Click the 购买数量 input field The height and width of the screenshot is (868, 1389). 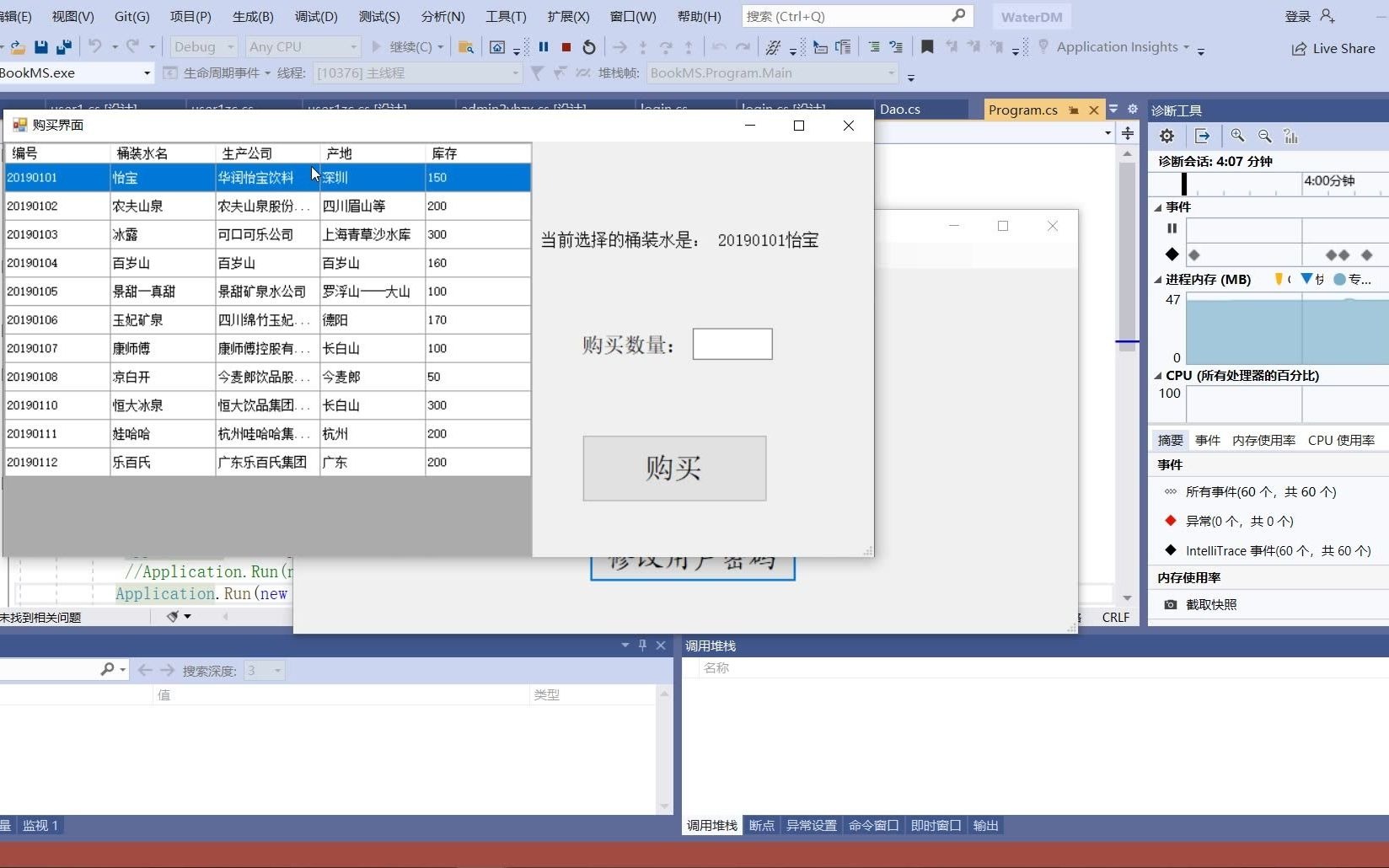point(732,344)
